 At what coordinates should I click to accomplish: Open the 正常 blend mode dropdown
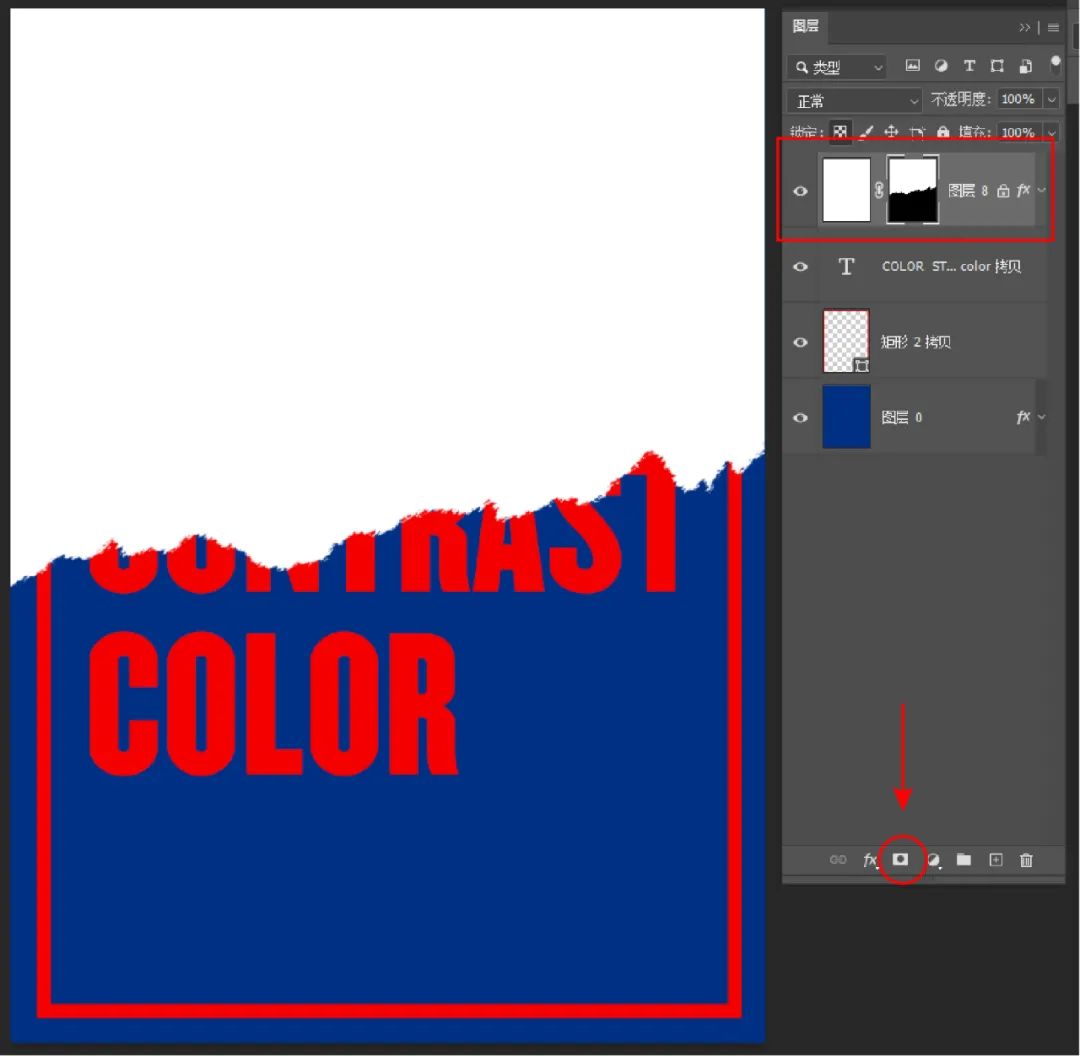(855, 100)
